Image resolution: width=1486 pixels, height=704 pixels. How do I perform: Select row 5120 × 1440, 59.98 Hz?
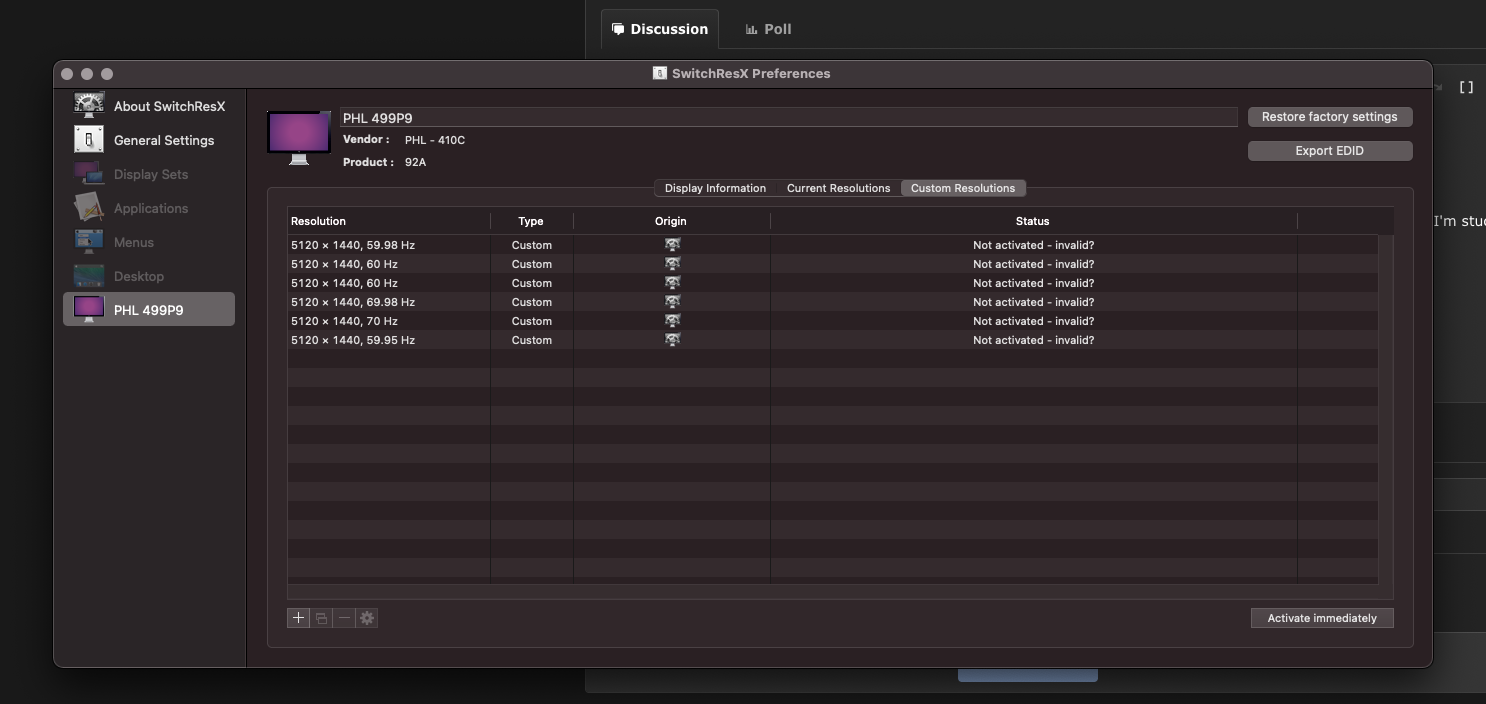point(833,245)
